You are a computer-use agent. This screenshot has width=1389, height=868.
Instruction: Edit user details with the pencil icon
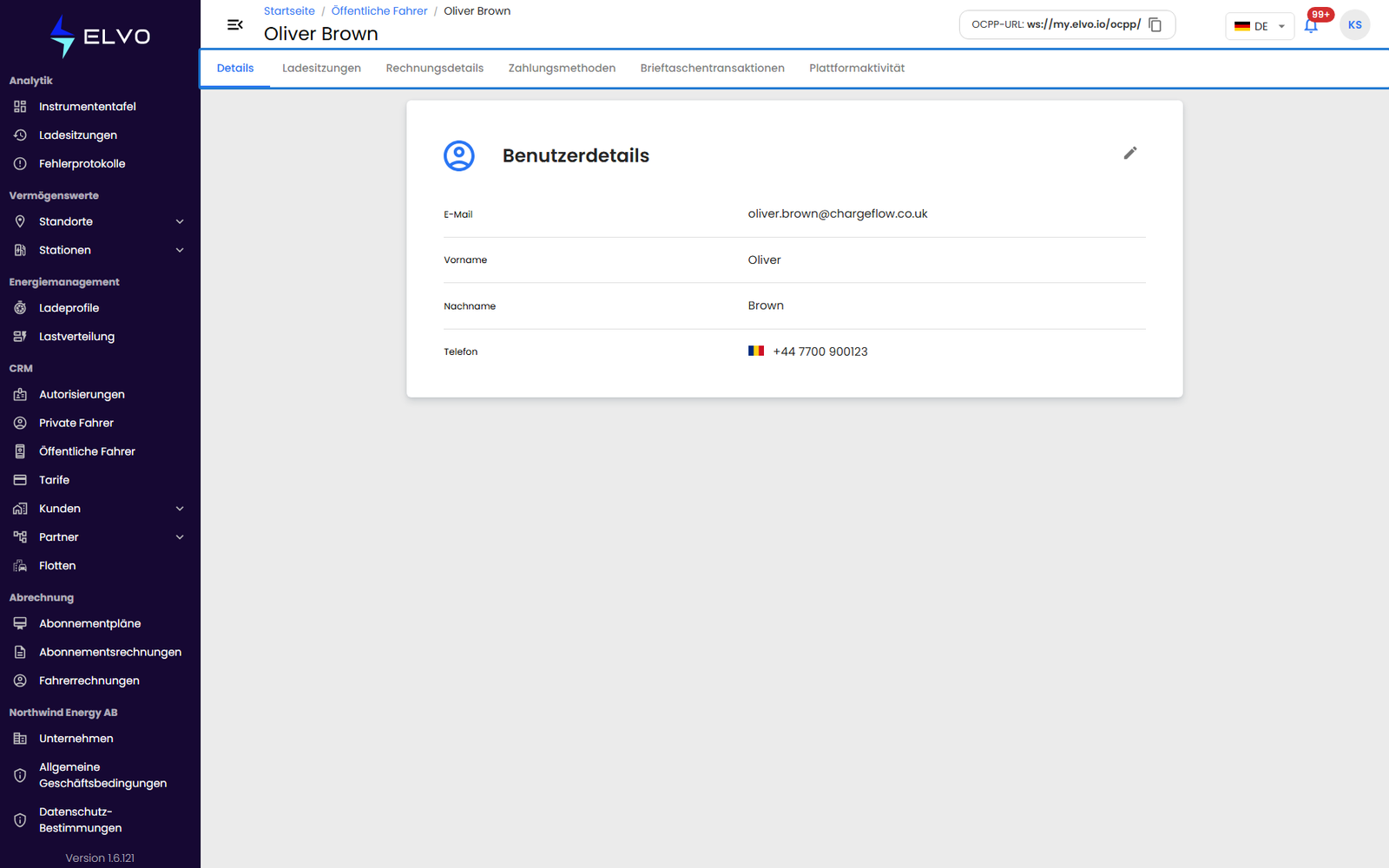[x=1129, y=153]
